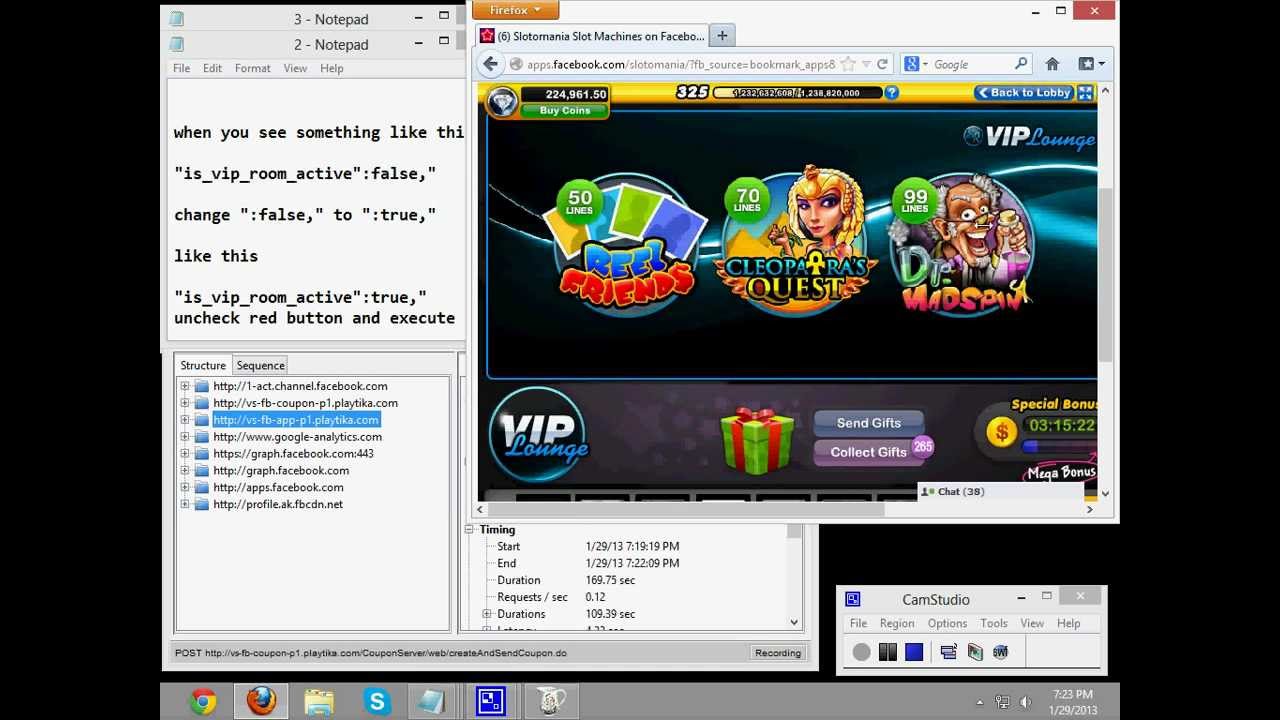Screen dimensions: 1280x720
Task: Switch to the Structure tab
Action: 203,365
